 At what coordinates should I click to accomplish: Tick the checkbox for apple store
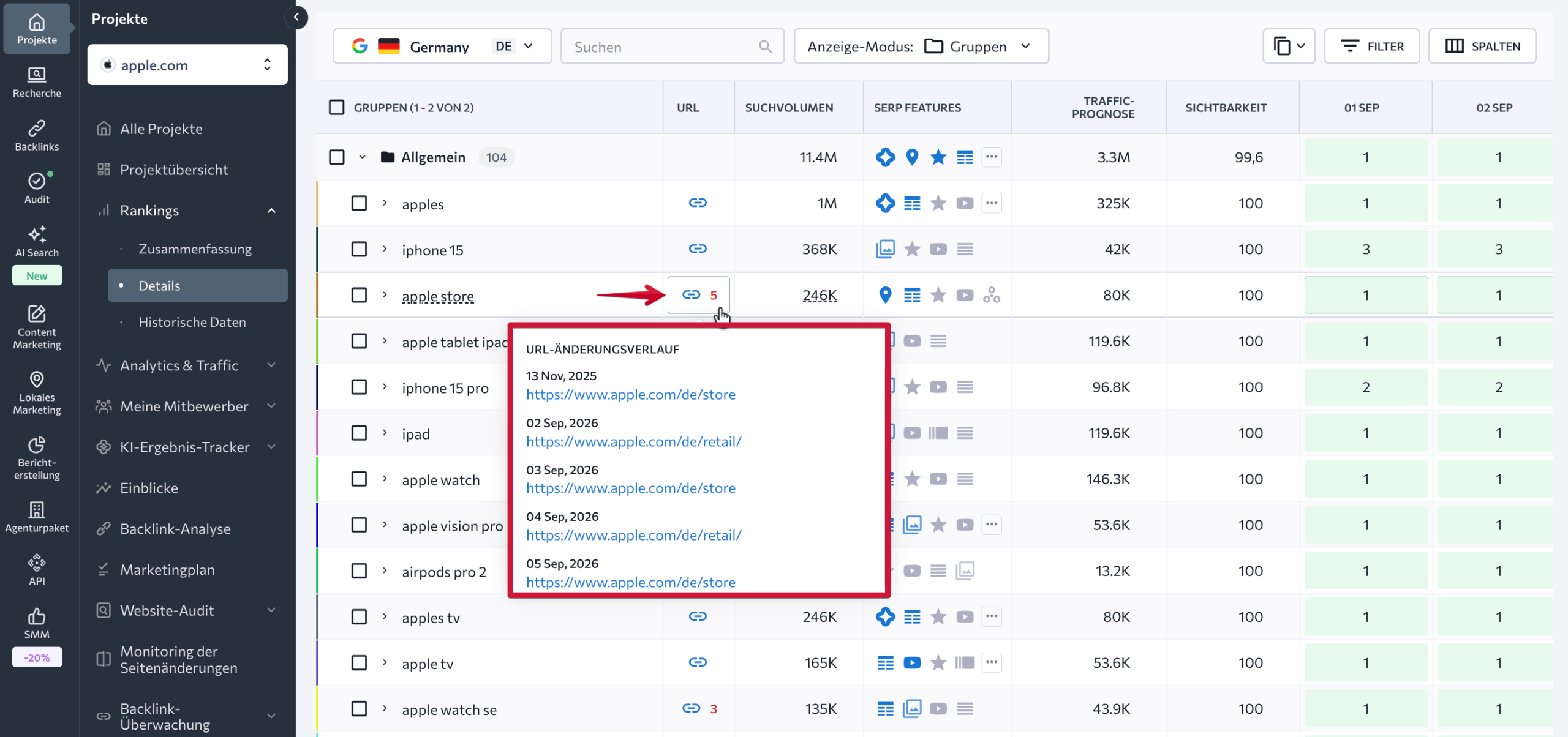pyautogui.click(x=359, y=295)
